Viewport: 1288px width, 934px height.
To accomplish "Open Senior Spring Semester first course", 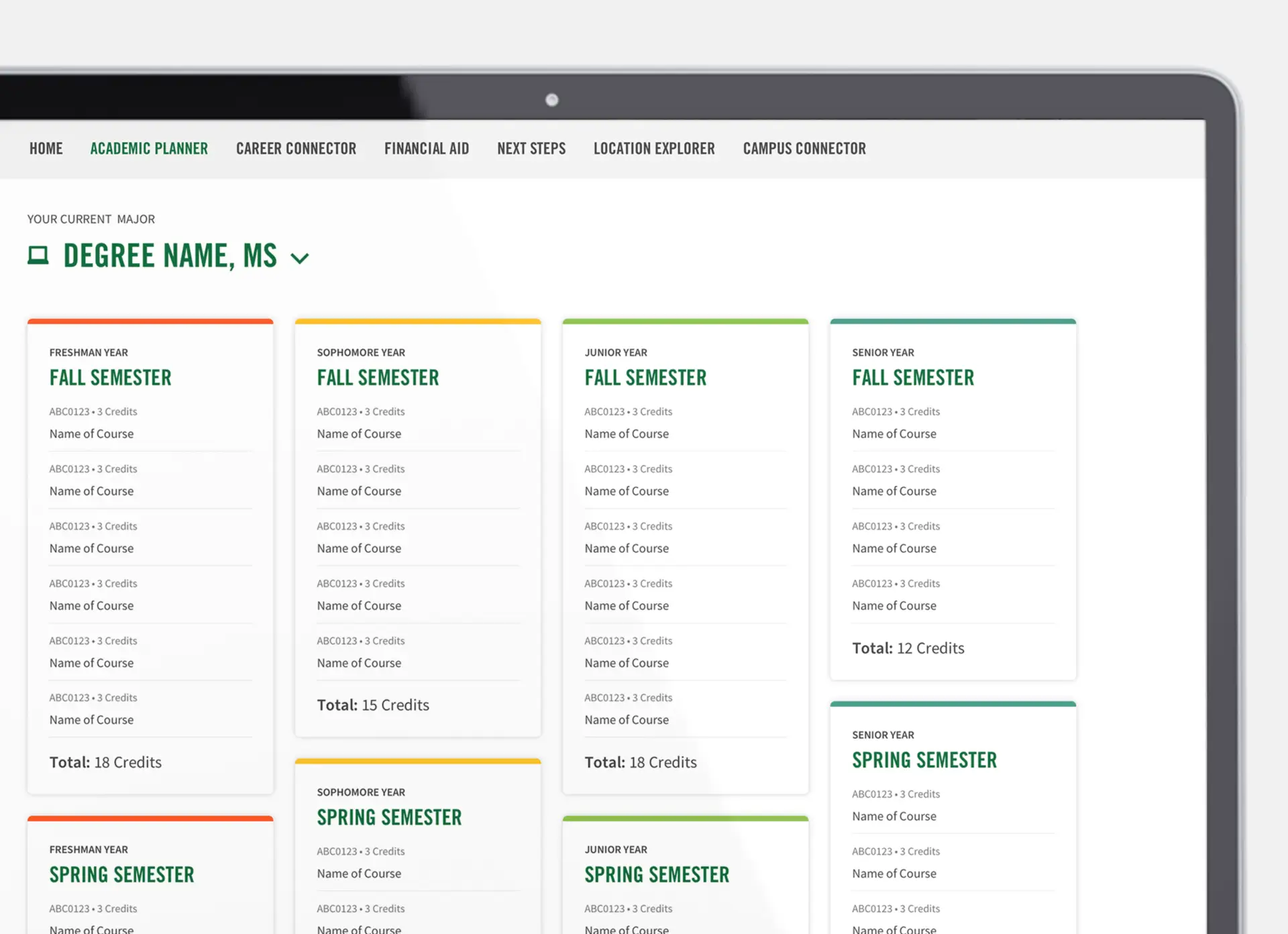I will pos(894,816).
